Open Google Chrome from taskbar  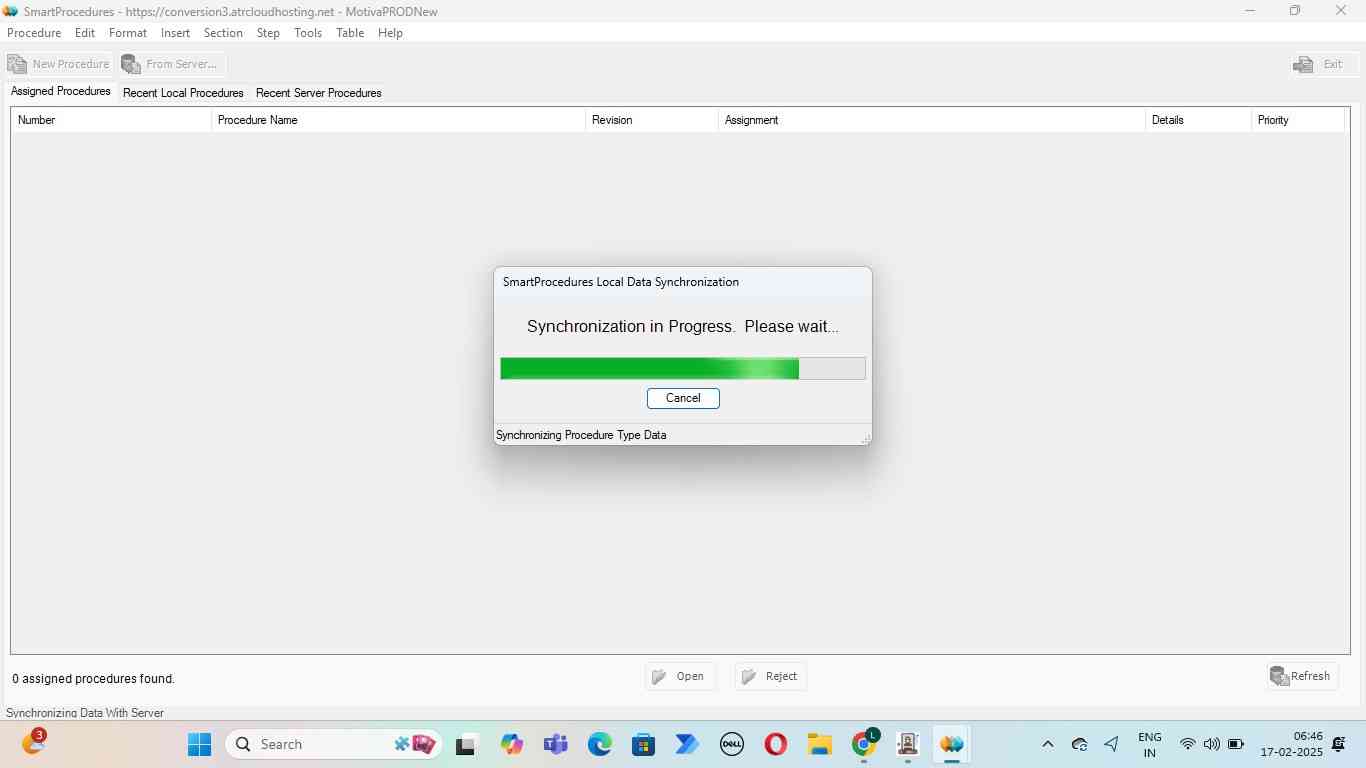click(x=864, y=745)
